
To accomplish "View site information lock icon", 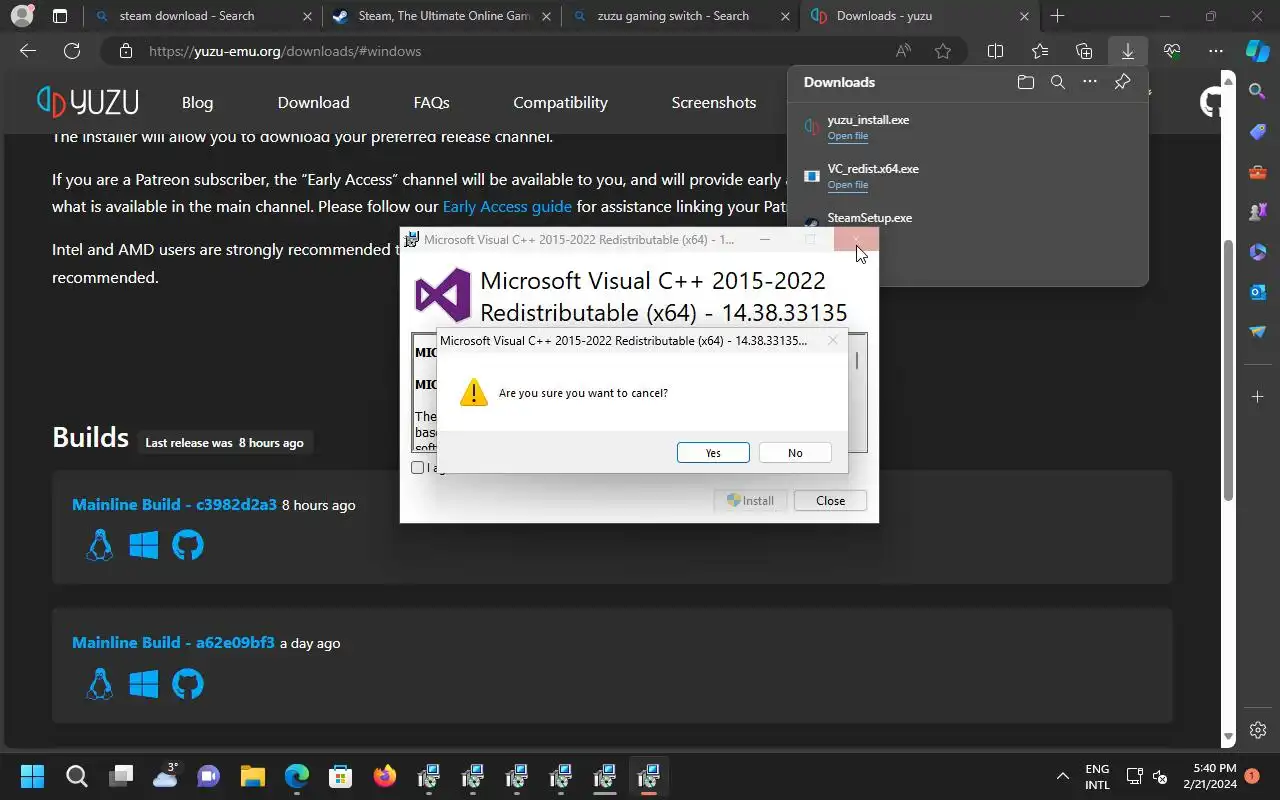I will tap(125, 51).
